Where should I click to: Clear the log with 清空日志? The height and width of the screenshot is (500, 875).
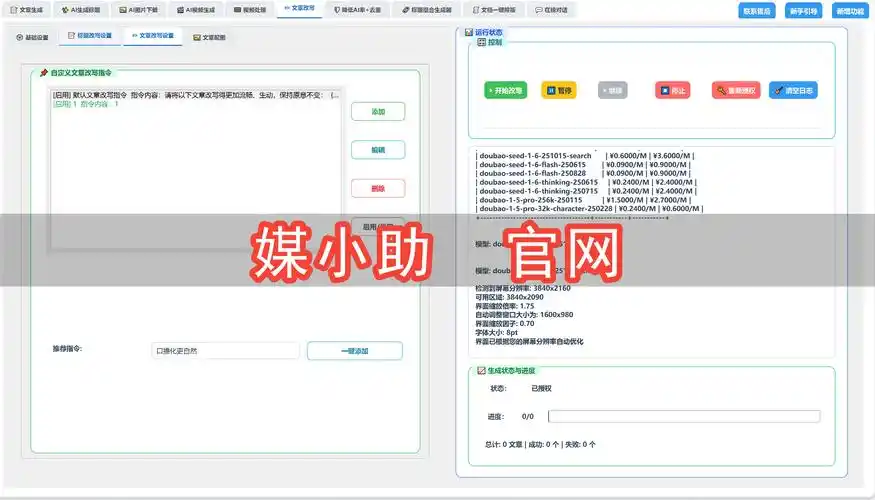(793, 90)
